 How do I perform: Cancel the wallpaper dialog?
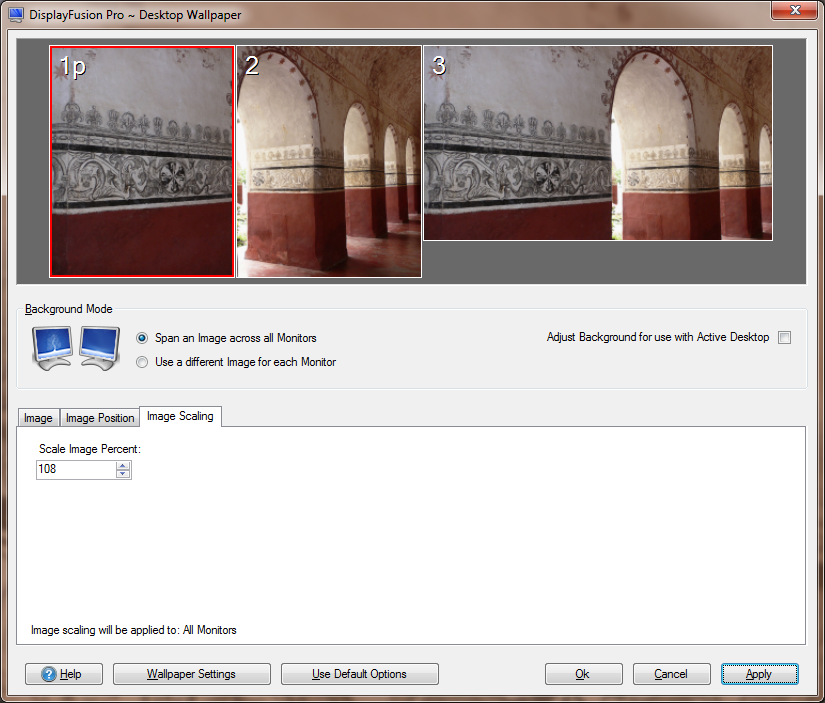point(671,674)
